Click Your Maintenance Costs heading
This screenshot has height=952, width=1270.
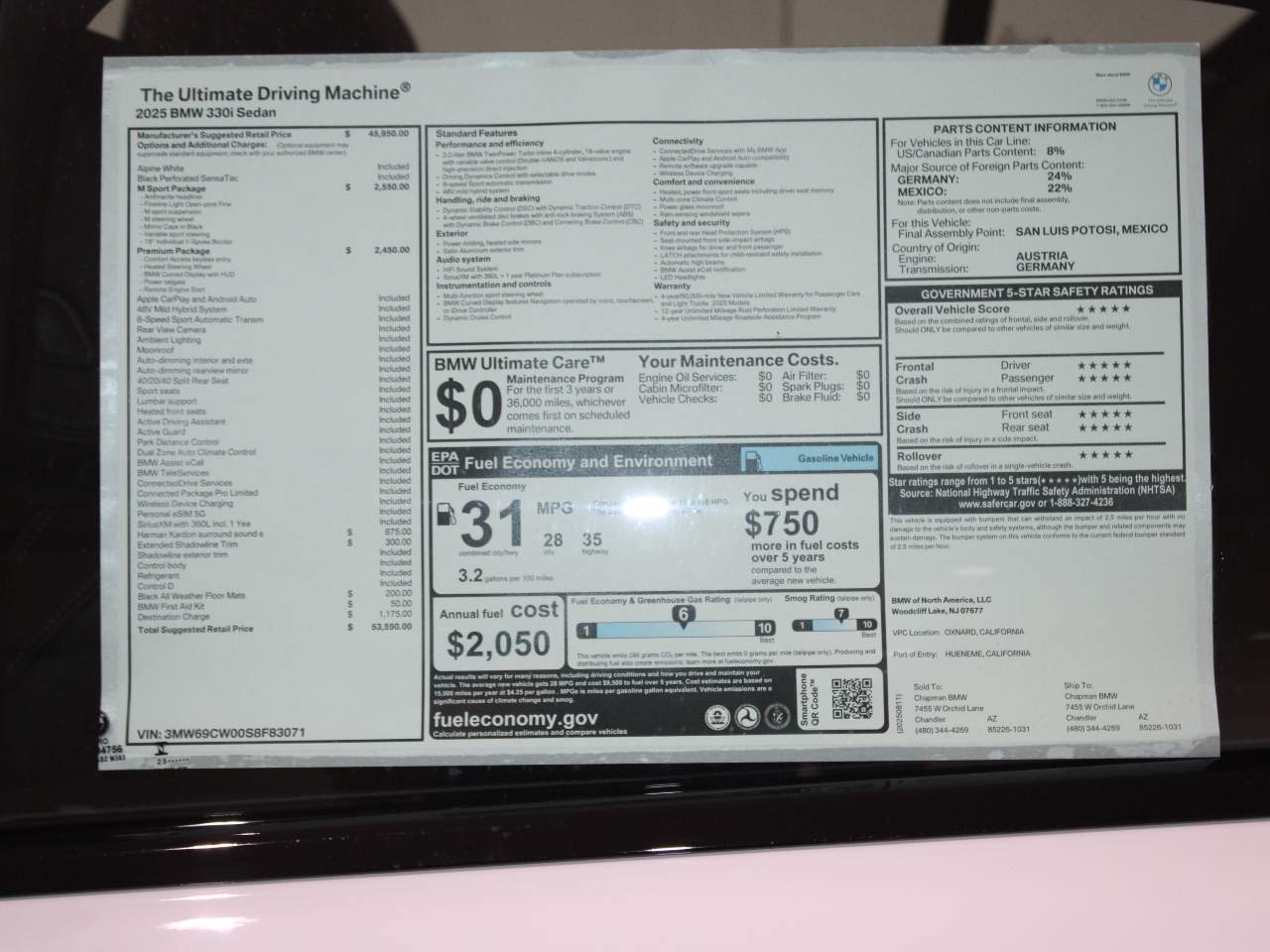(738, 360)
